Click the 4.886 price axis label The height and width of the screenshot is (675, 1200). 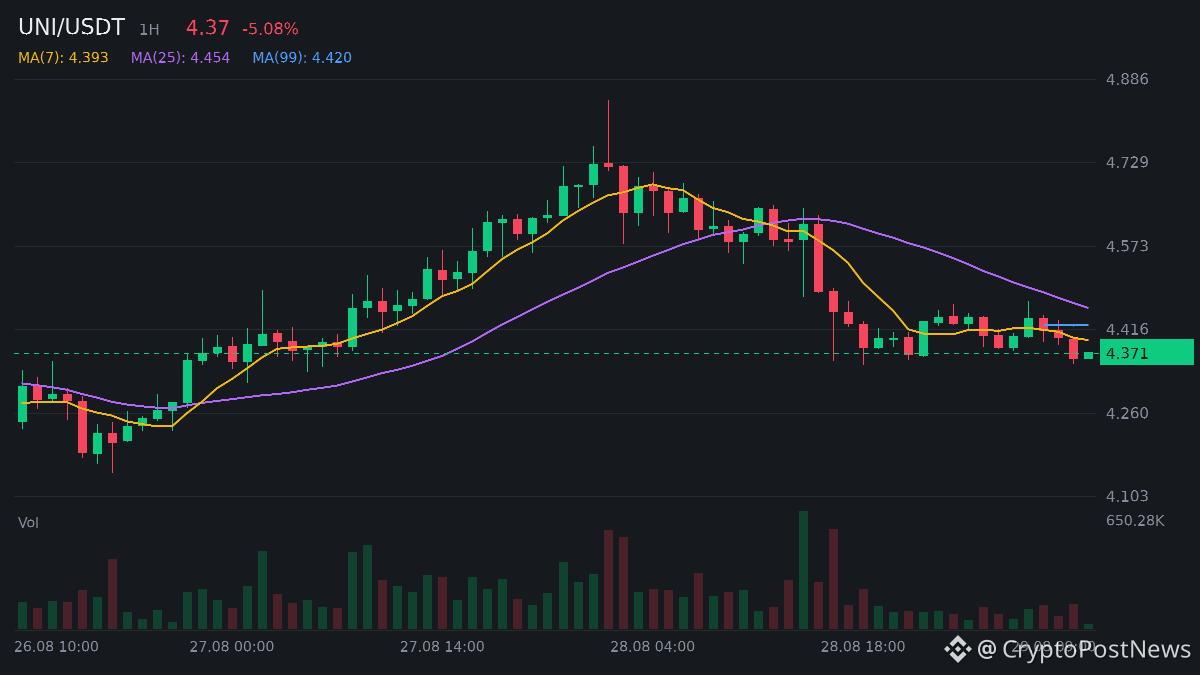click(x=1127, y=79)
